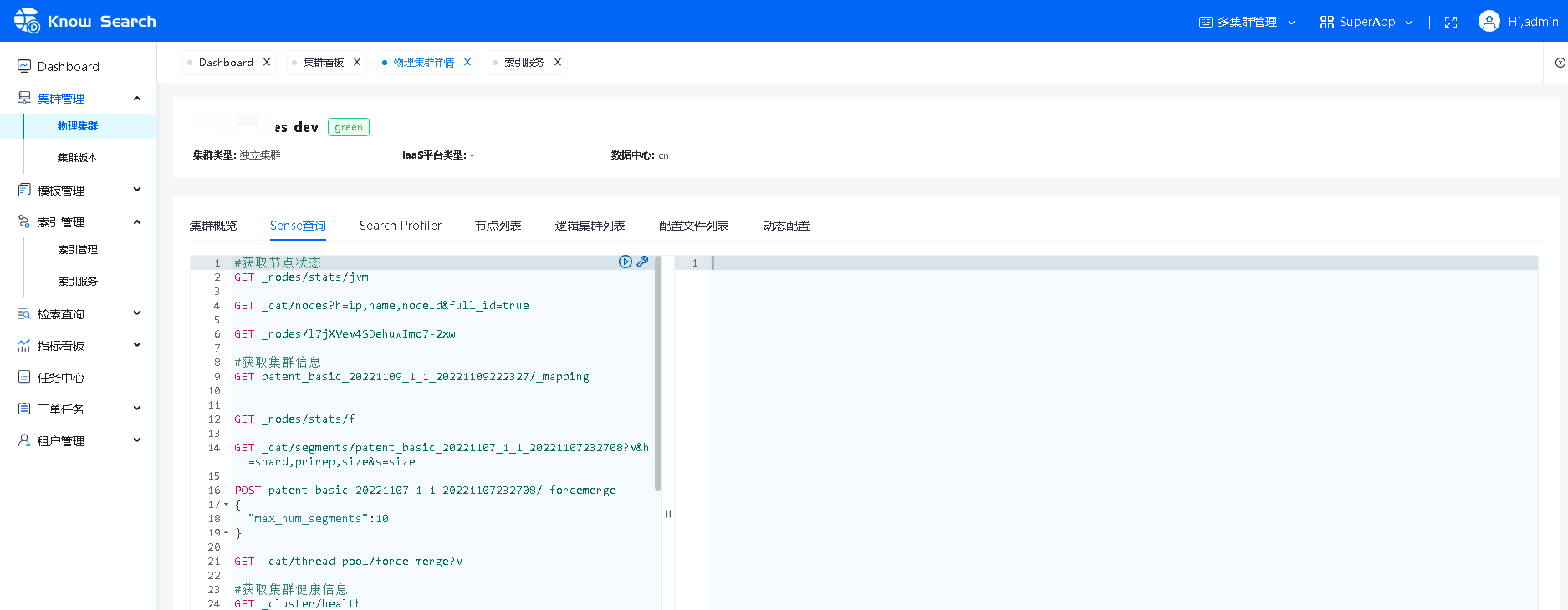Toggle fullscreen mode icon
This screenshot has width=1568, height=610.
click(1451, 23)
